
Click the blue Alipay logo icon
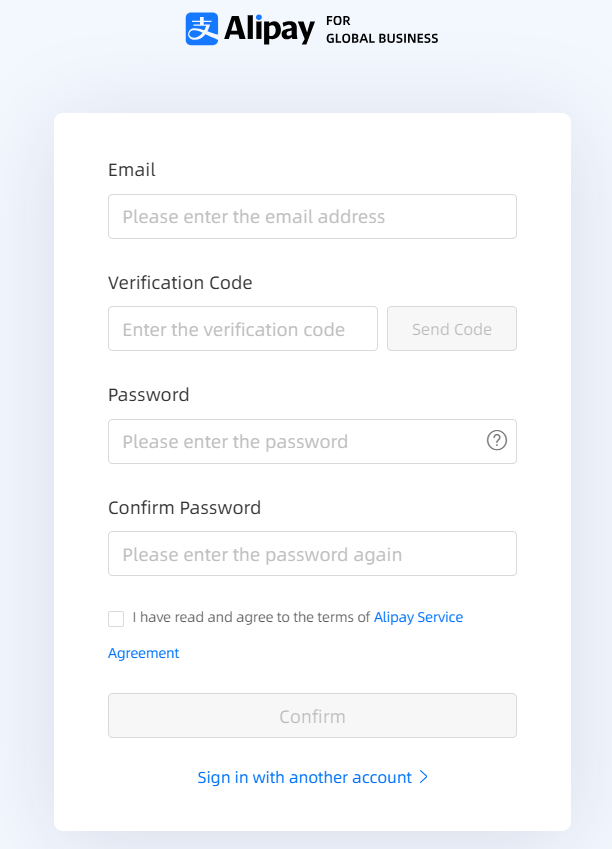coord(202,29)
